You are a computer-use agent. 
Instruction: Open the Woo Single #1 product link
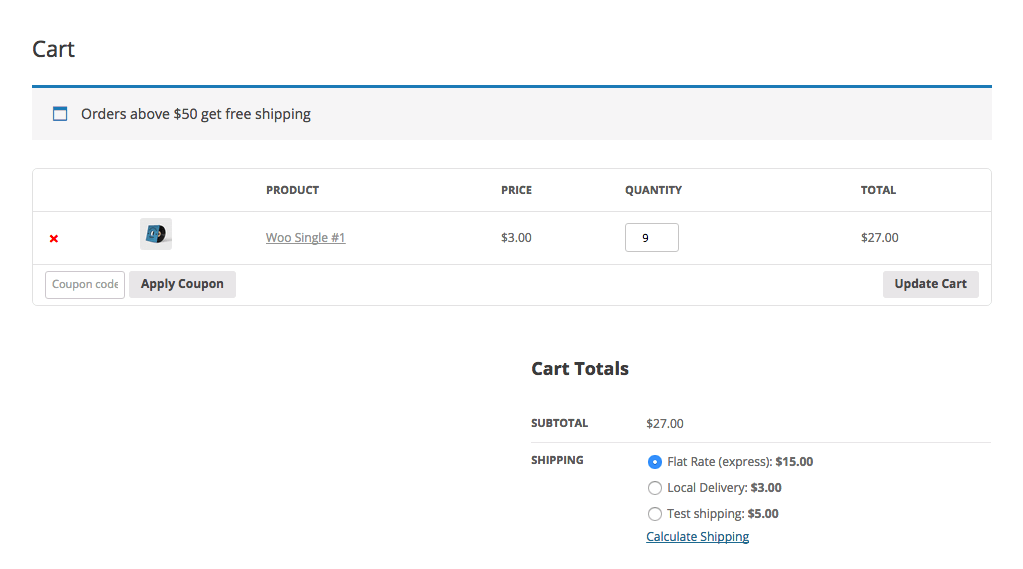pyautogui.click(x=305, y=238)
